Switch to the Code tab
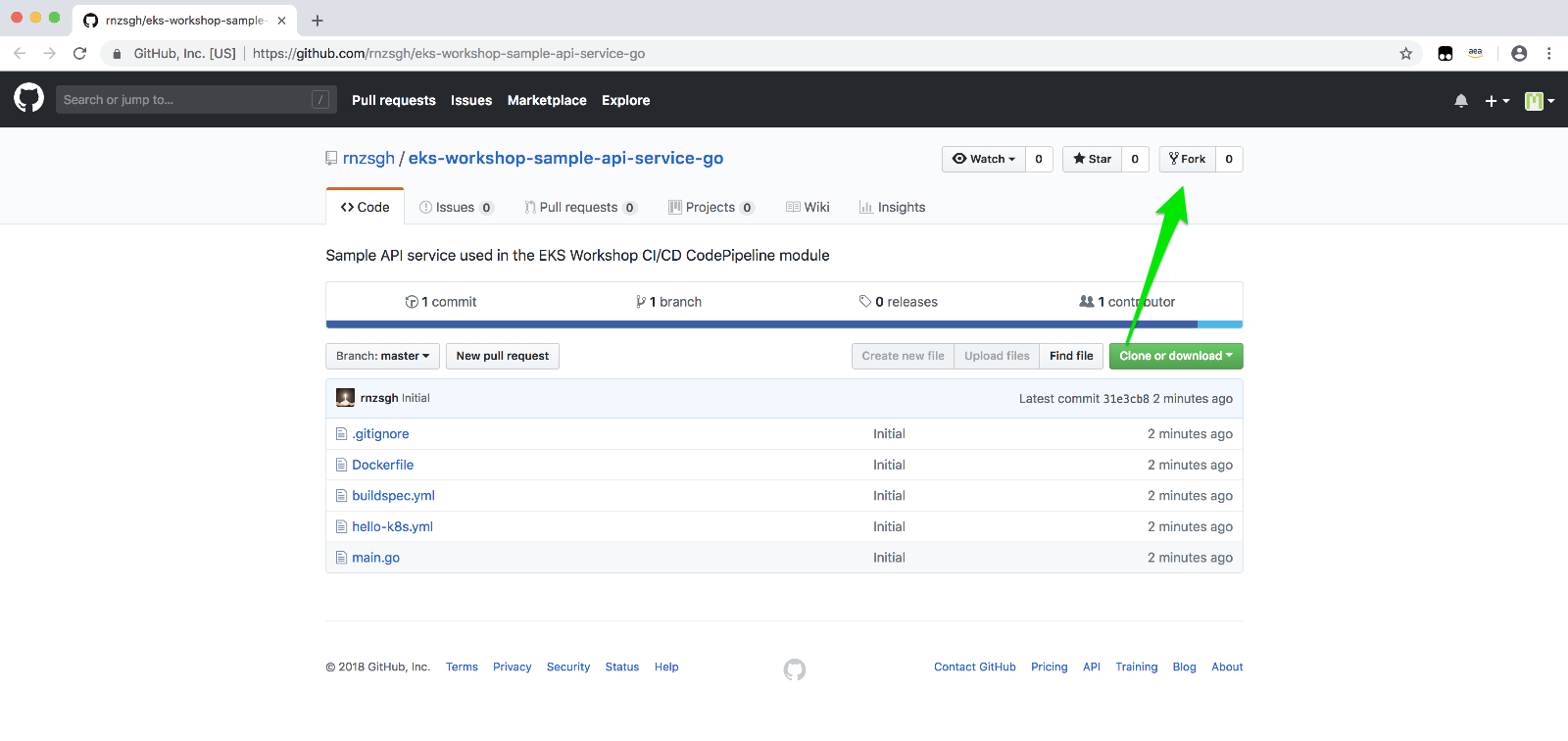The height and width of the screenshot is (741, 1568). (365, 207)
